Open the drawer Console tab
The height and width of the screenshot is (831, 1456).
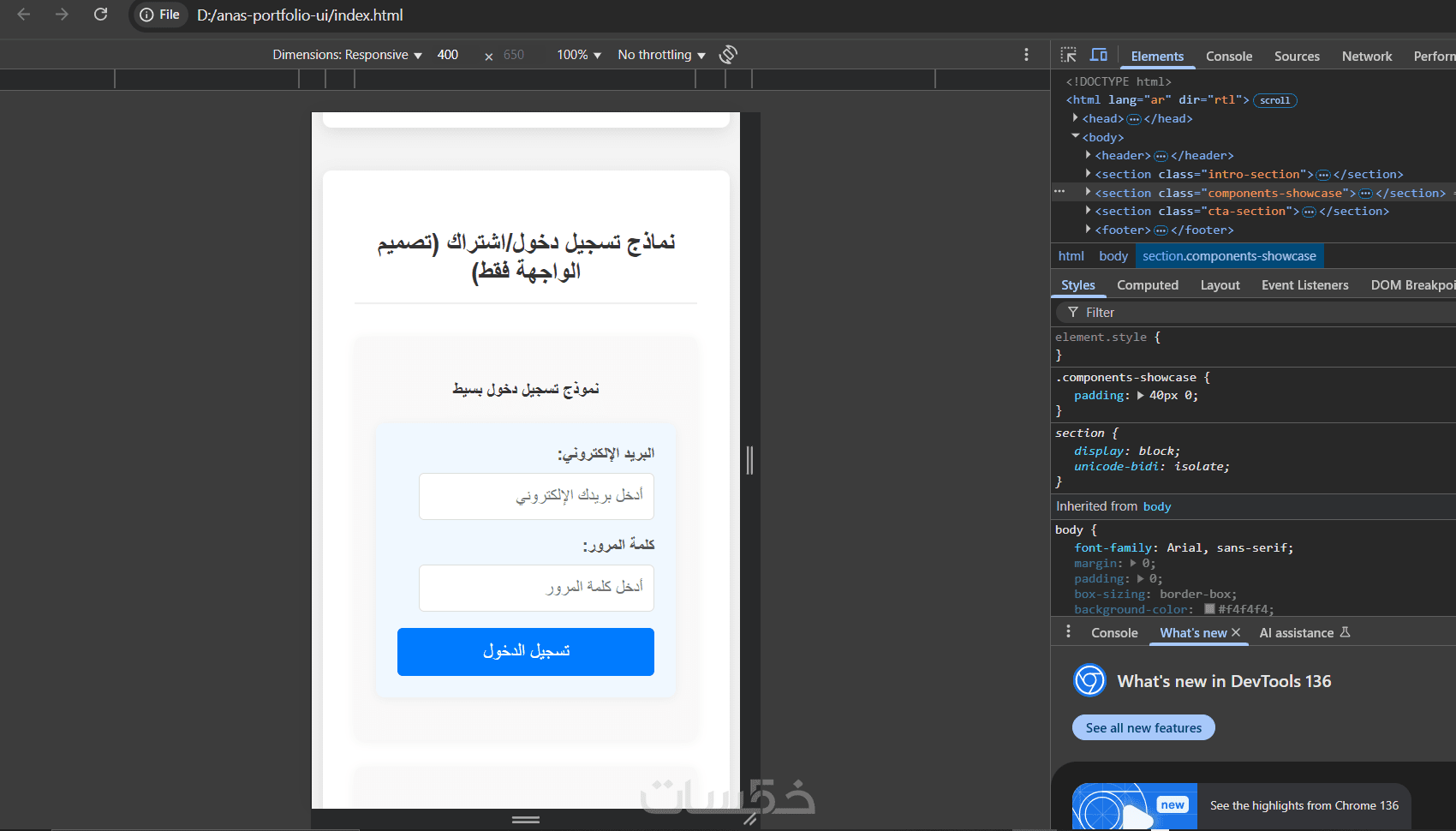[x=1114, y=632]
